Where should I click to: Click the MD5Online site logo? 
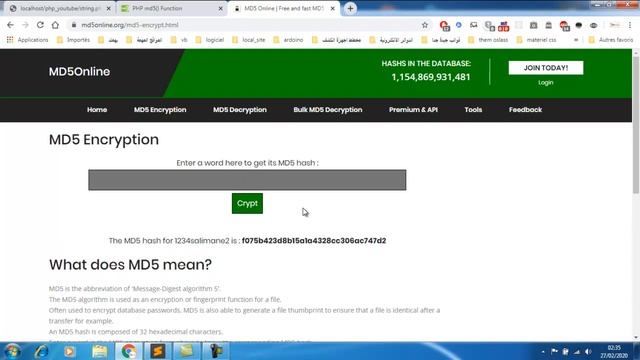tap(79, 72)
